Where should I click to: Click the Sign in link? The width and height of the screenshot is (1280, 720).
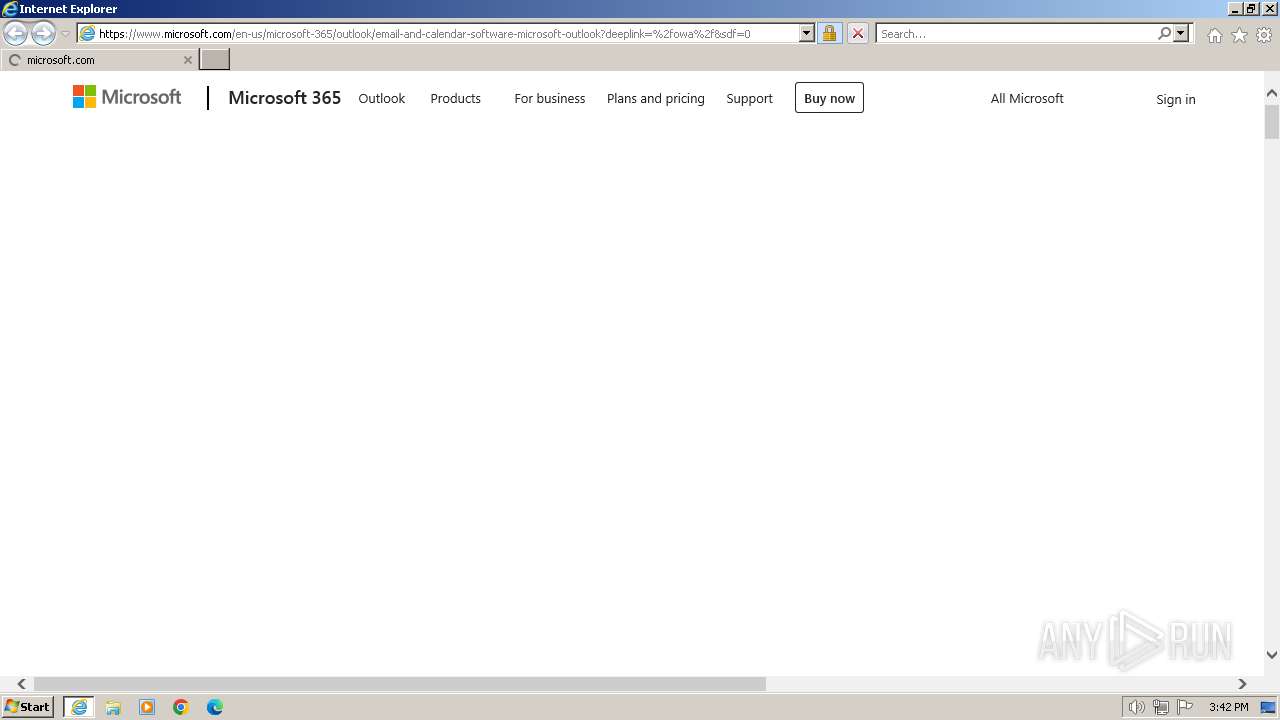pyautogui.click(x=1175, y=99)
